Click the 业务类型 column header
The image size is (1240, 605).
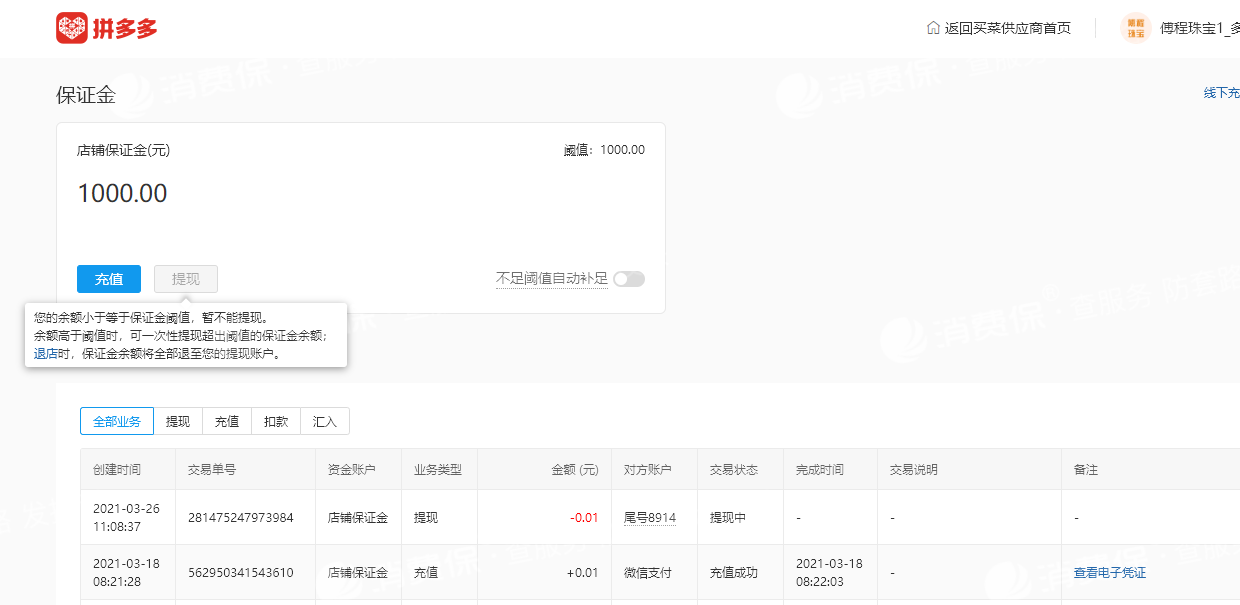(x=438, y=470)
